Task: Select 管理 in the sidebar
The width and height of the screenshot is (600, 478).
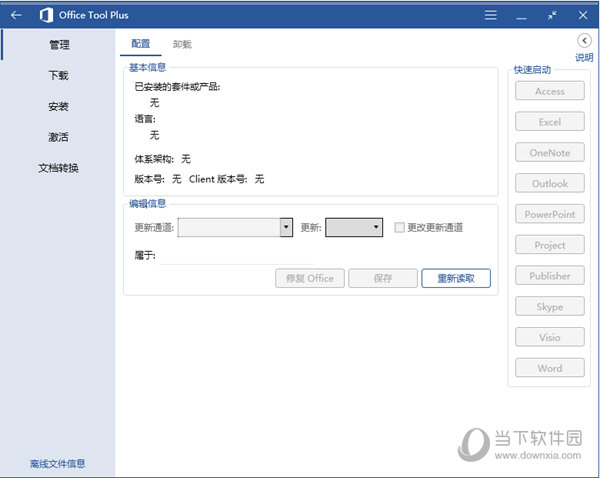Action: coord(59,45)
